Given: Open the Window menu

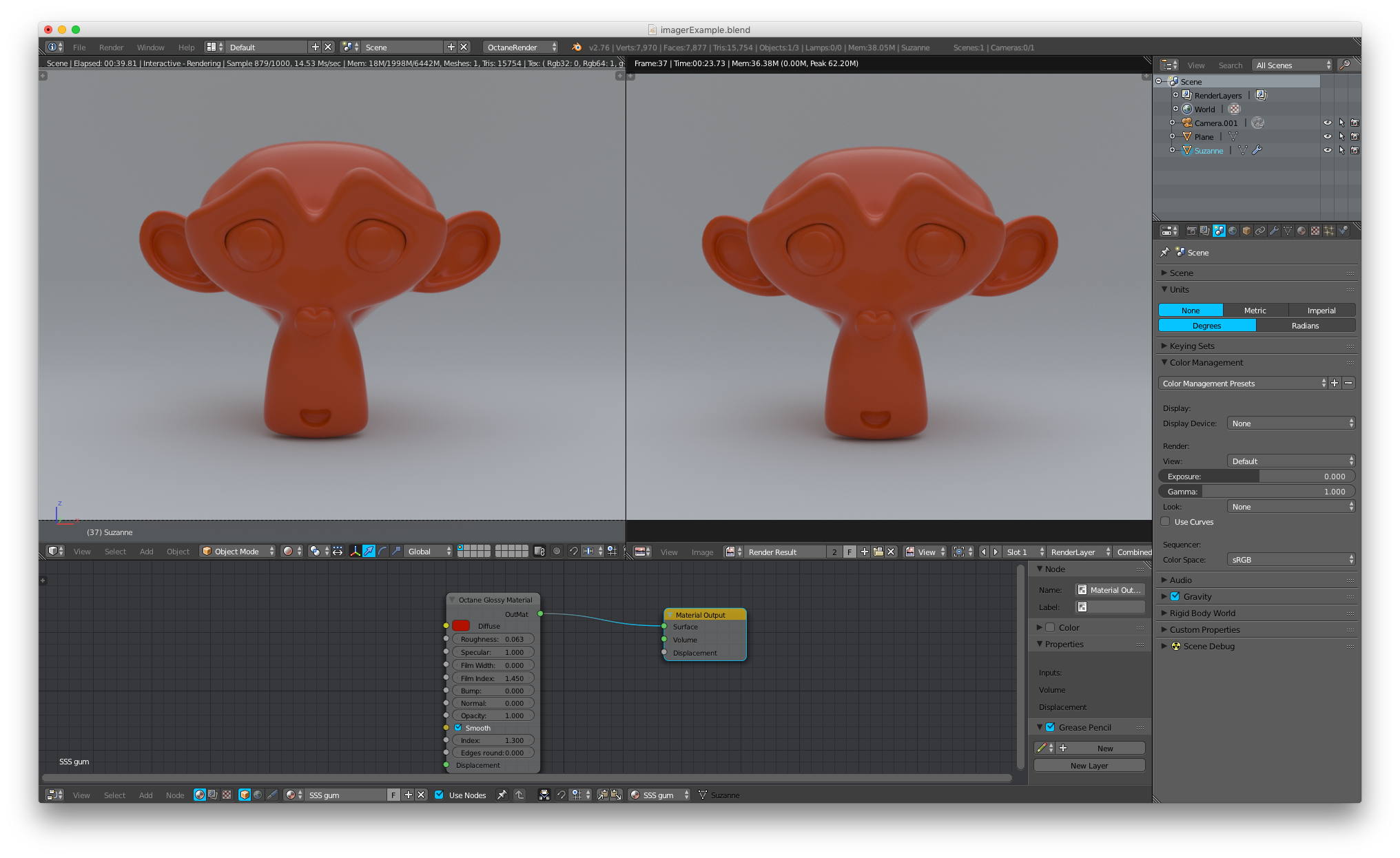Looking at the screenshot, I should click(150, 48).
